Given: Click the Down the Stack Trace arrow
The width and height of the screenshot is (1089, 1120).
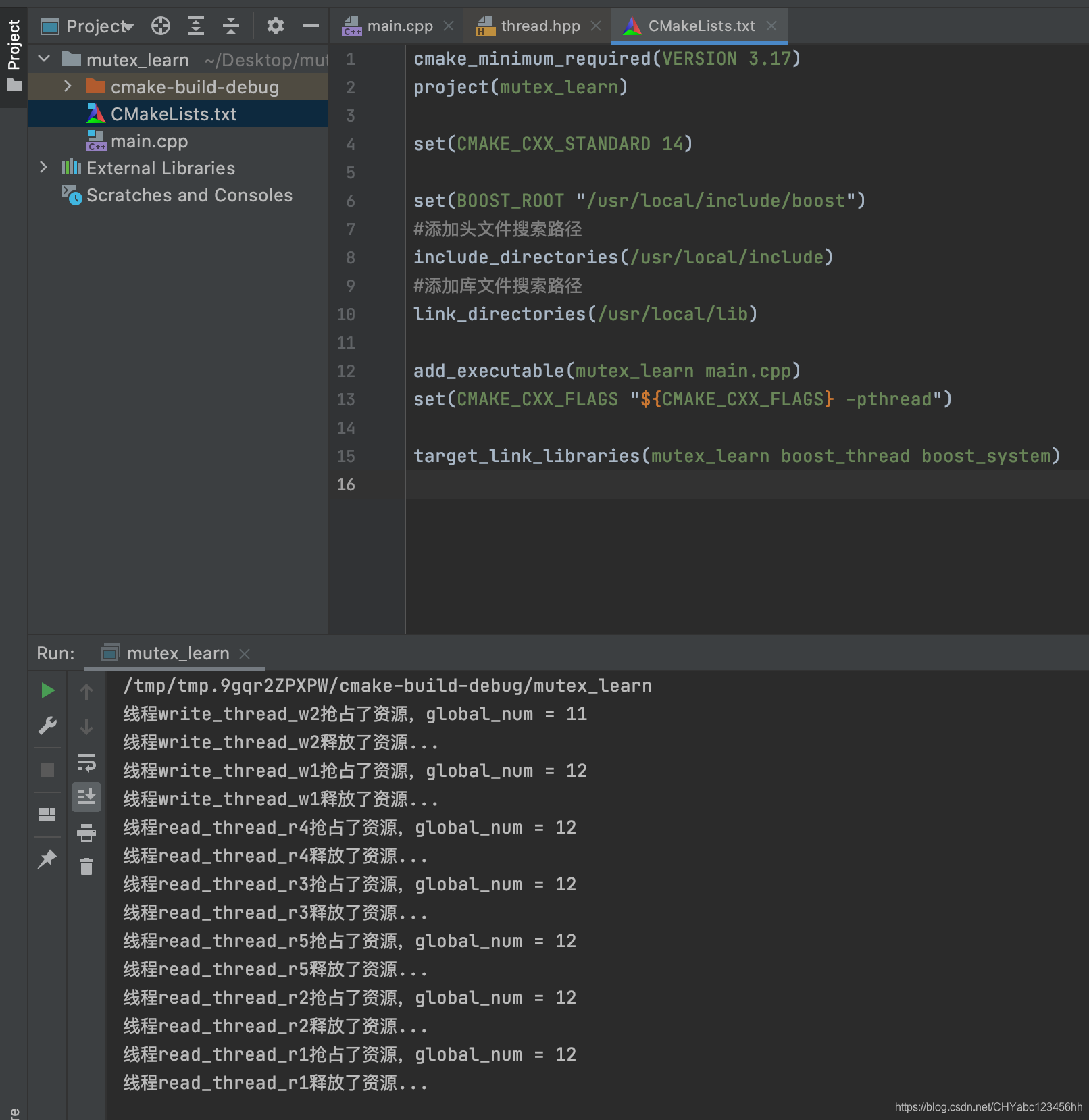Looking at the screenshot, I should (86, 727).
